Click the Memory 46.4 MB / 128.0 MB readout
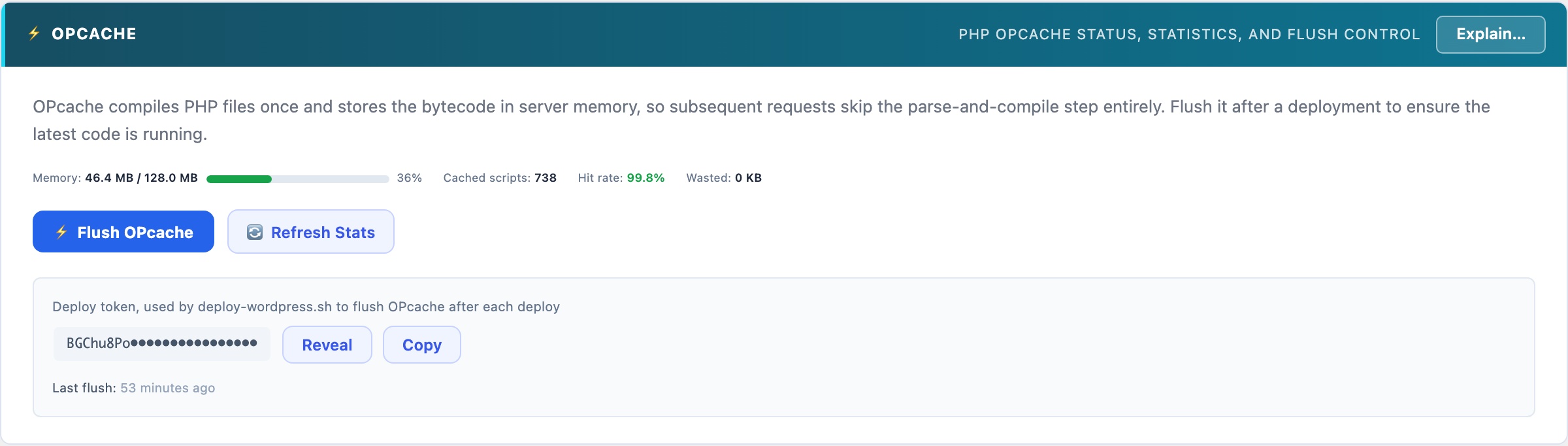The width and height of the screenshot is (1568, 446). point(115,178)
